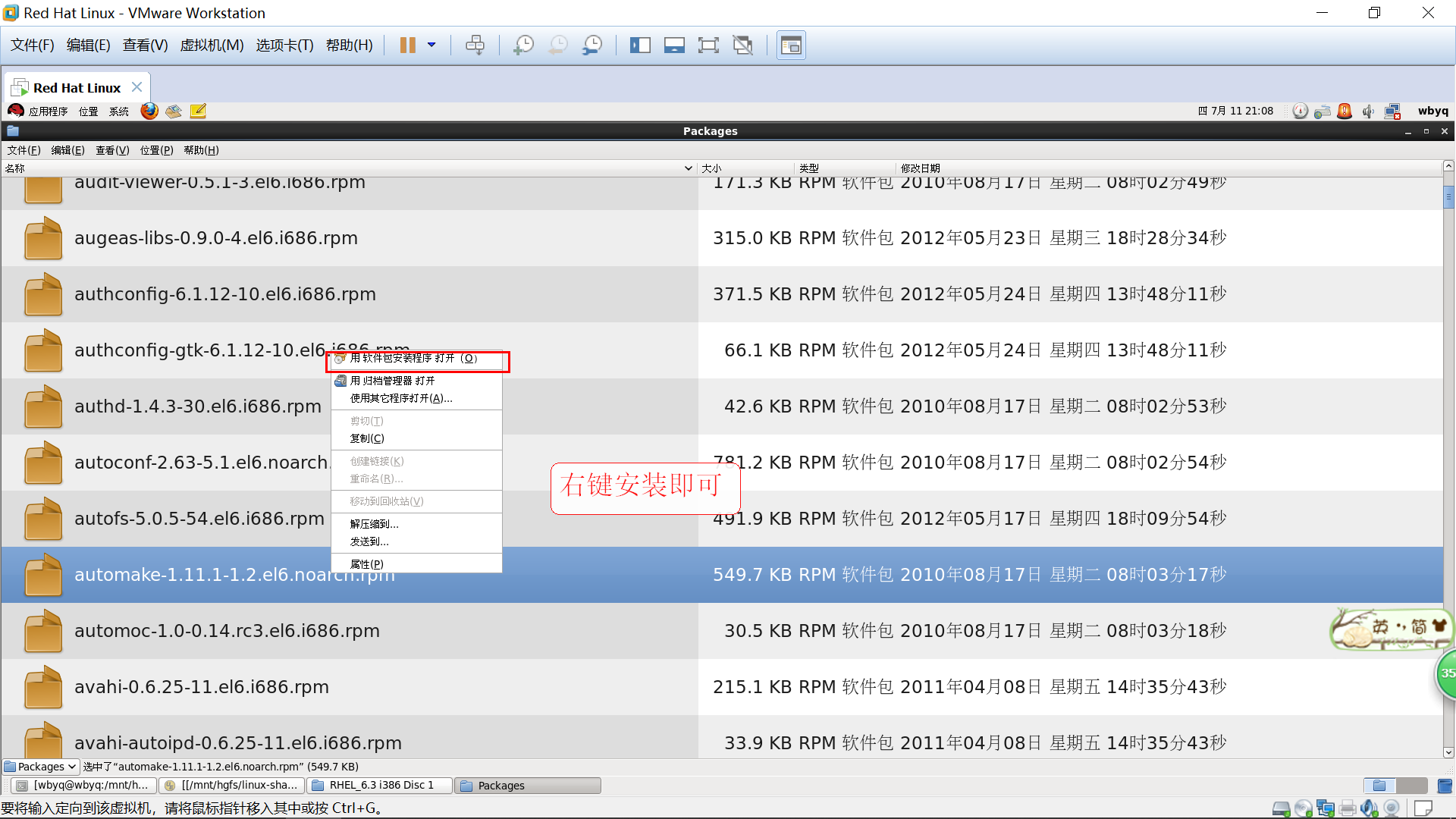
Task: Open the snapshot manager
Action: pyautogui.click(x=591, y=45)
